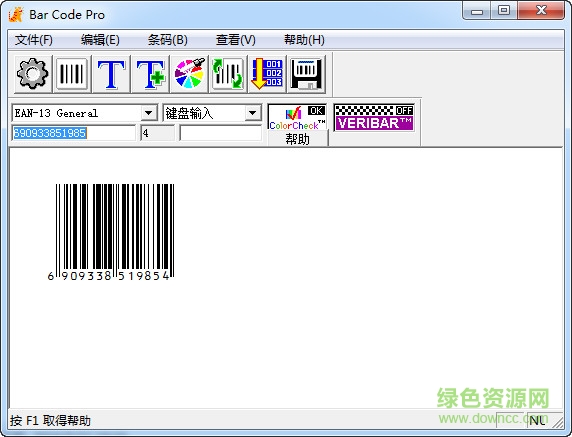Toggle the VERIBAR OFF switch
Viewport: 572px width, 437px height.
tap(374, 117)
